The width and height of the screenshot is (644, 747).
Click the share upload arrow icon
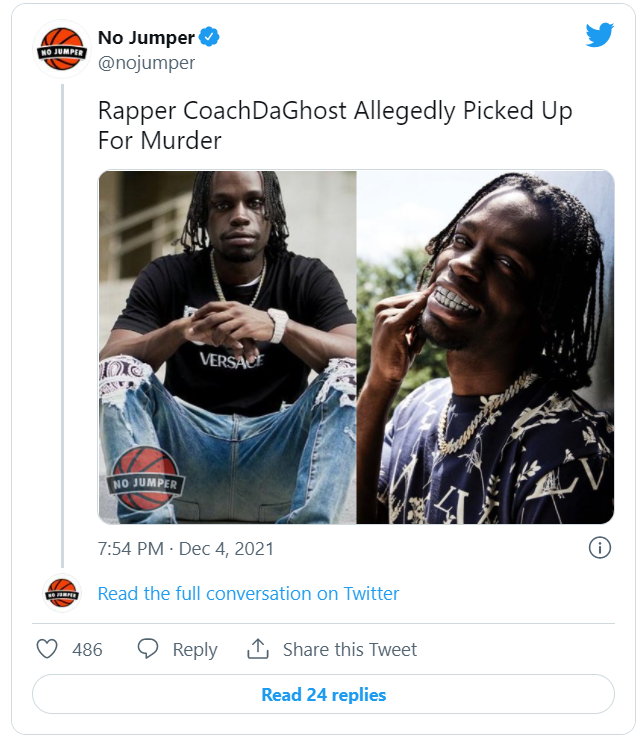coord(258,649)
